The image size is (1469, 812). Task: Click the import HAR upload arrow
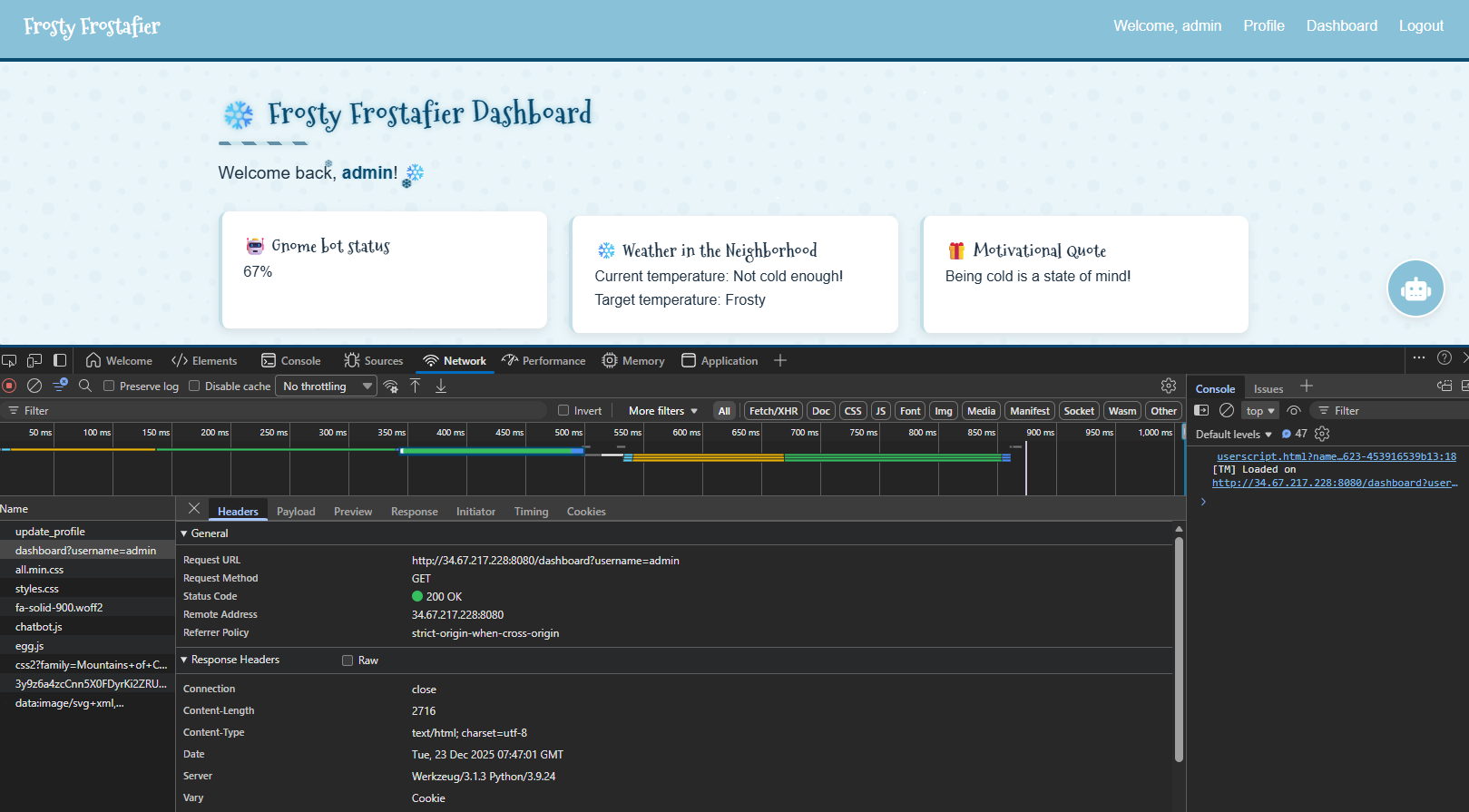416,386
